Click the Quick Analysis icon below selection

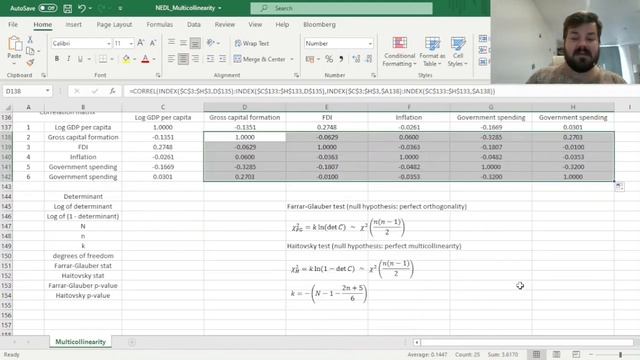[619, 187]
